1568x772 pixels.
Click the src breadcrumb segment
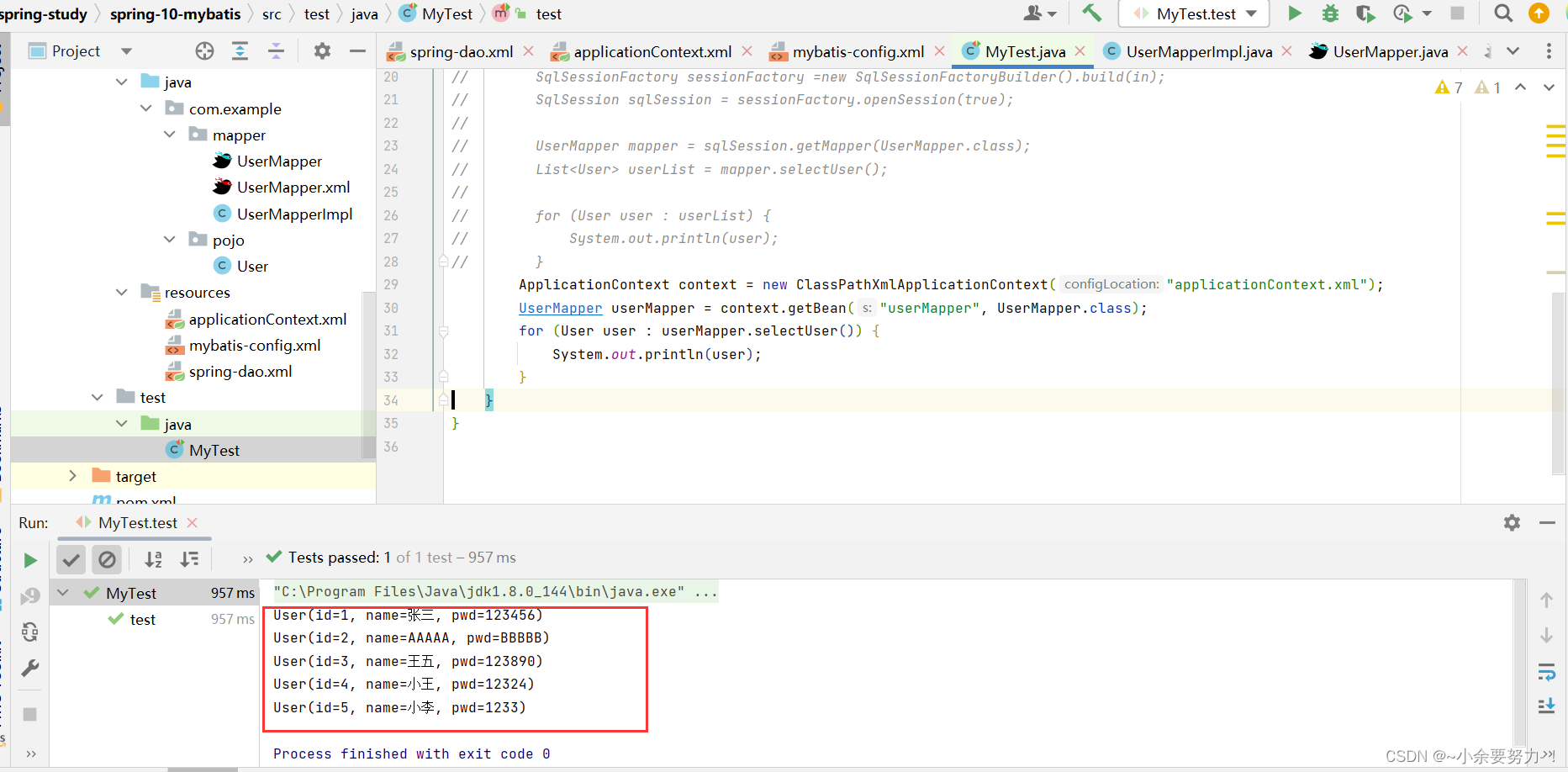pyautogui.click(x=272, y=14)
